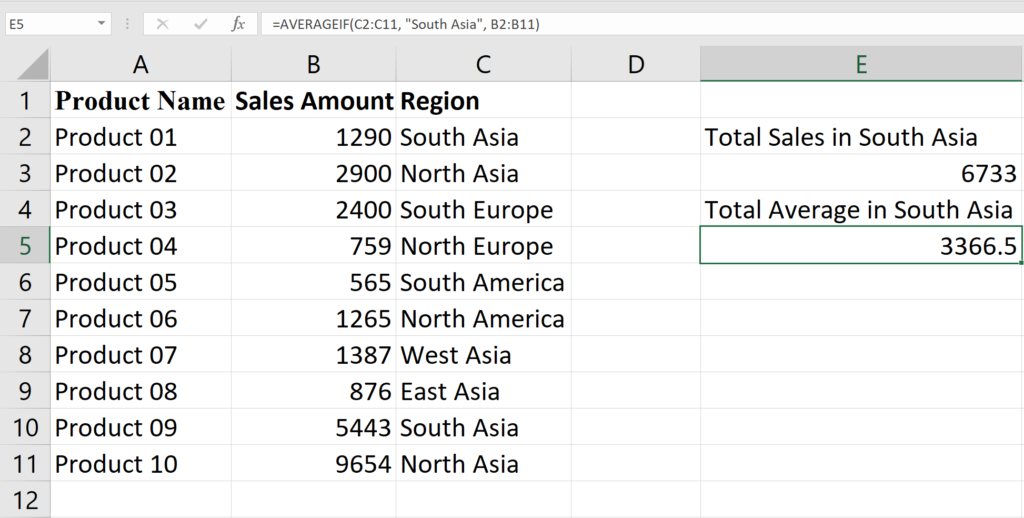
Task: Select column B header
Action: (313, 64)
